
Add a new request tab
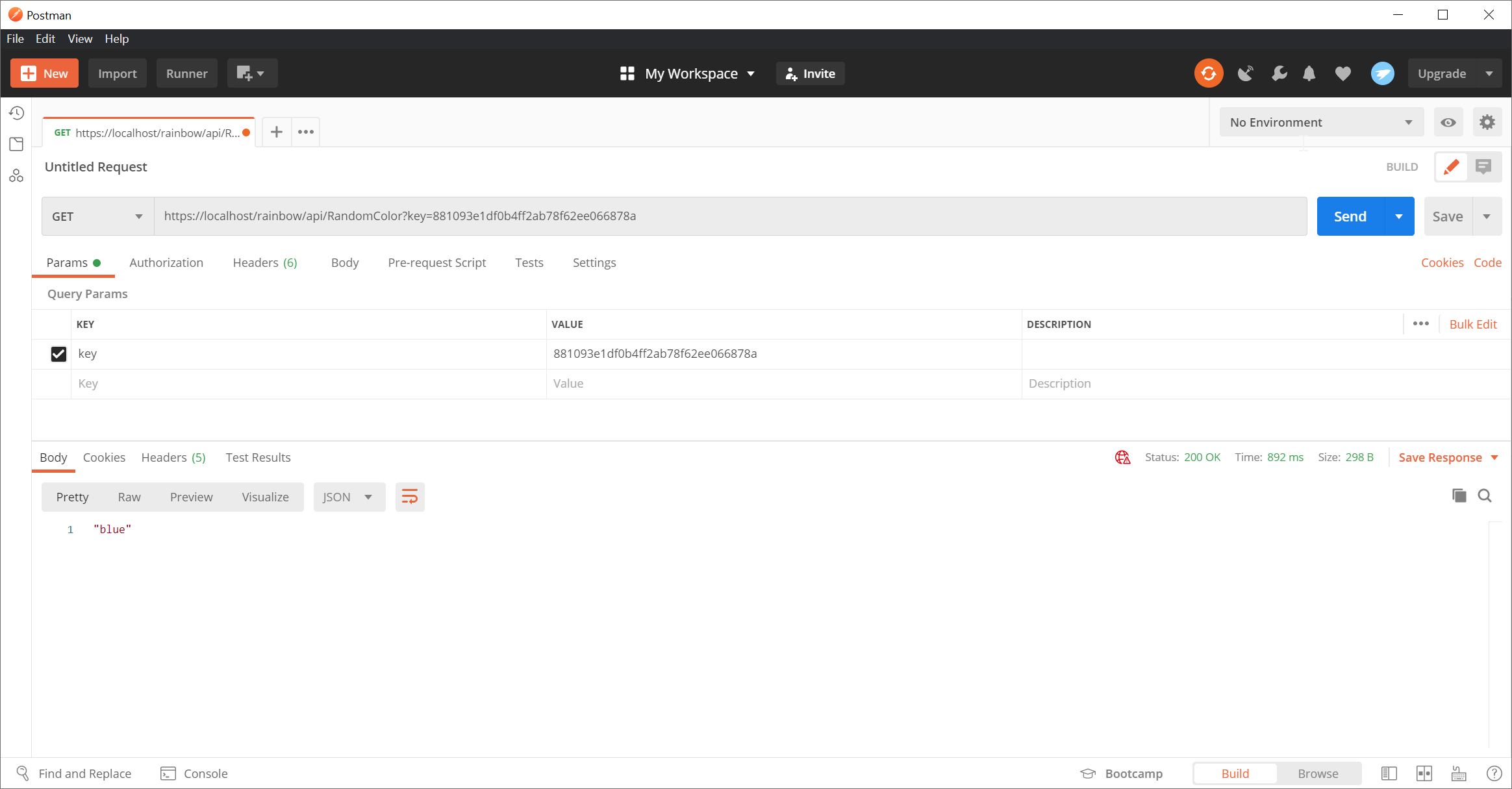[x=277, y=132]
